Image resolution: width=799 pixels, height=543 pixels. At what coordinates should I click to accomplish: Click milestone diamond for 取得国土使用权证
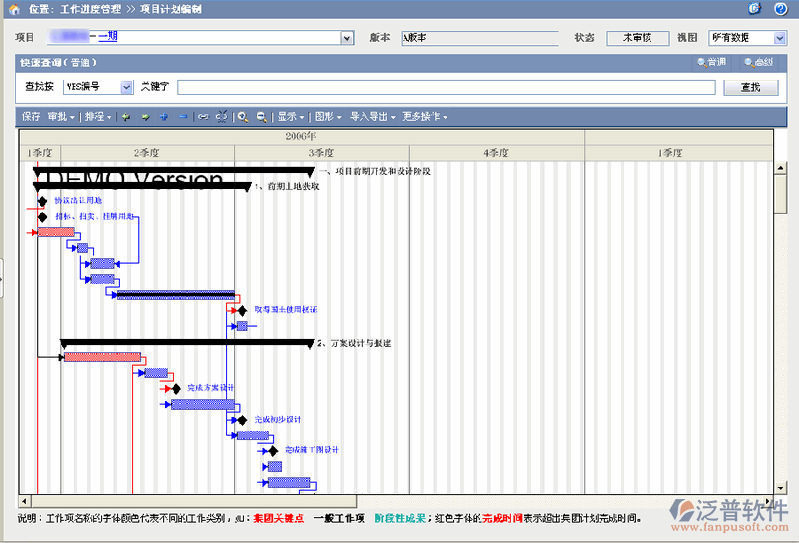pos(243,310)
